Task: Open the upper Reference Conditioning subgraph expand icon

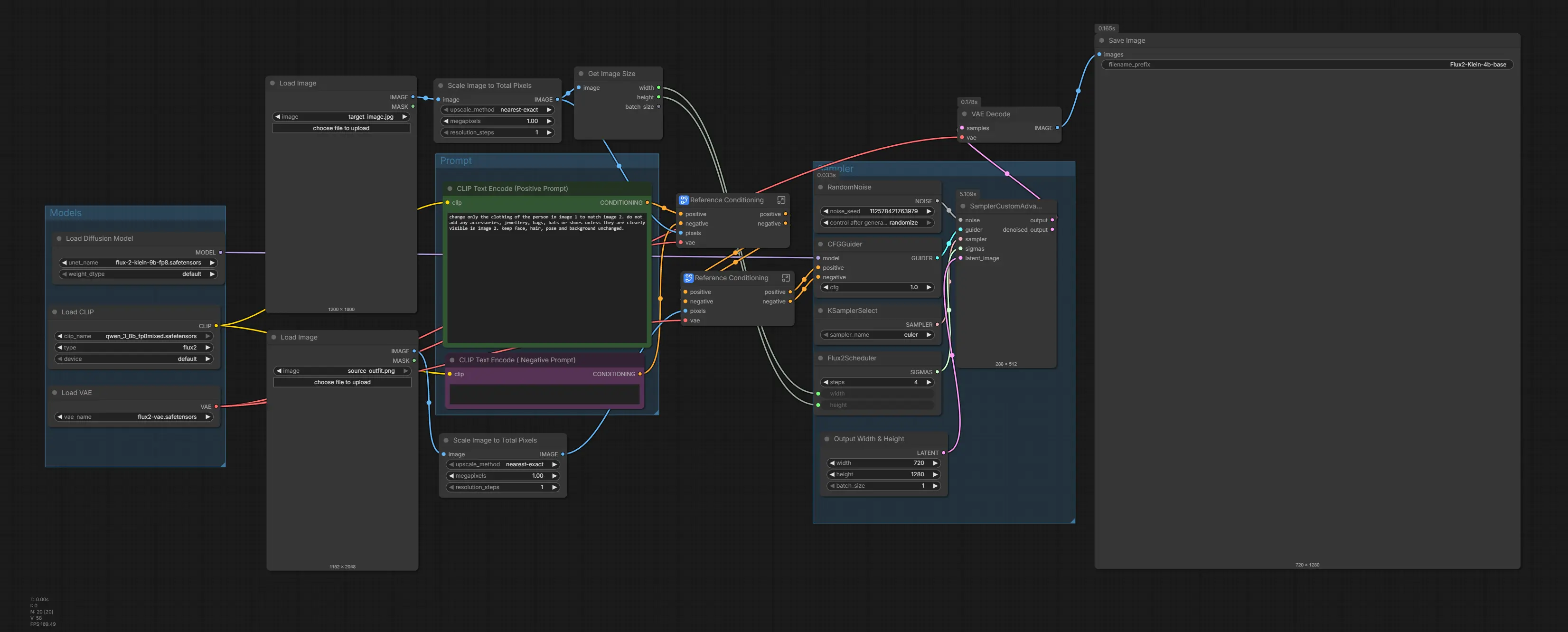Action: pyautogui.click(x=781, y=200)
